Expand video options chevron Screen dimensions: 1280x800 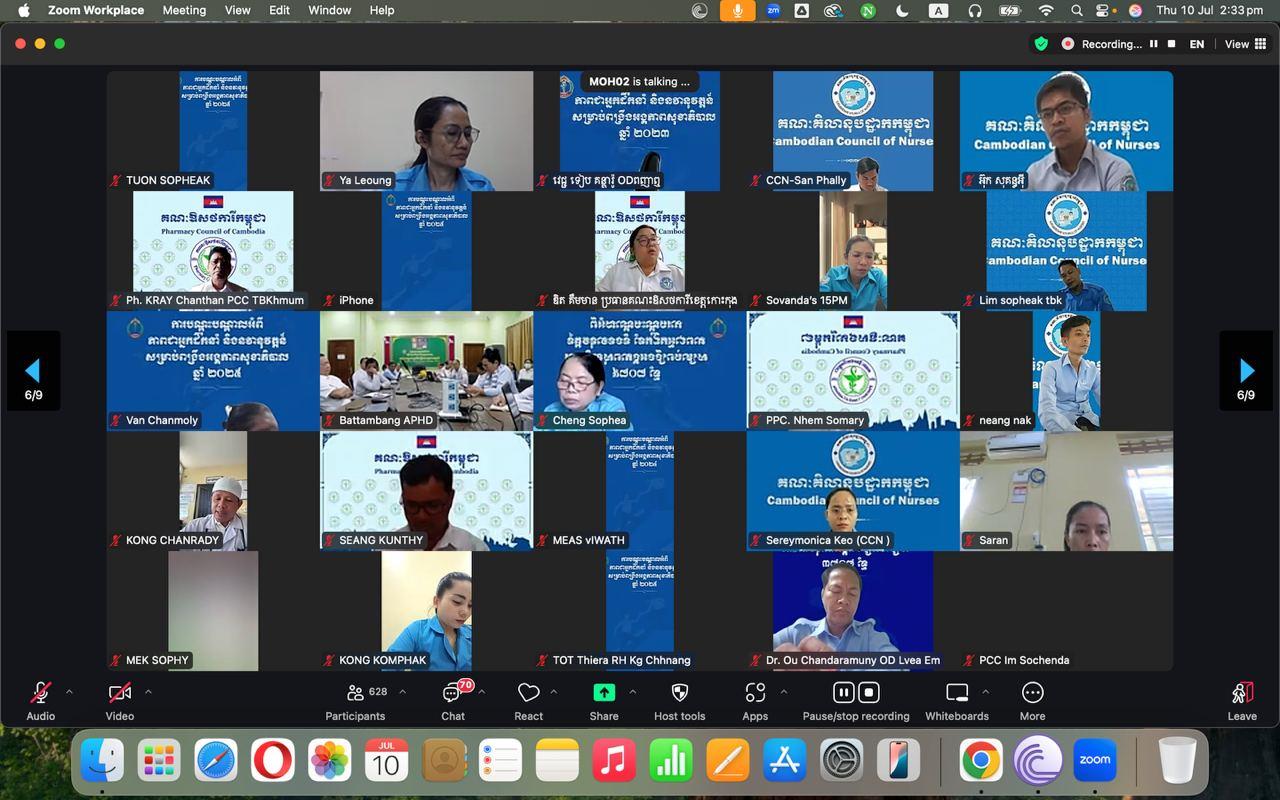[x=148, y=692]
